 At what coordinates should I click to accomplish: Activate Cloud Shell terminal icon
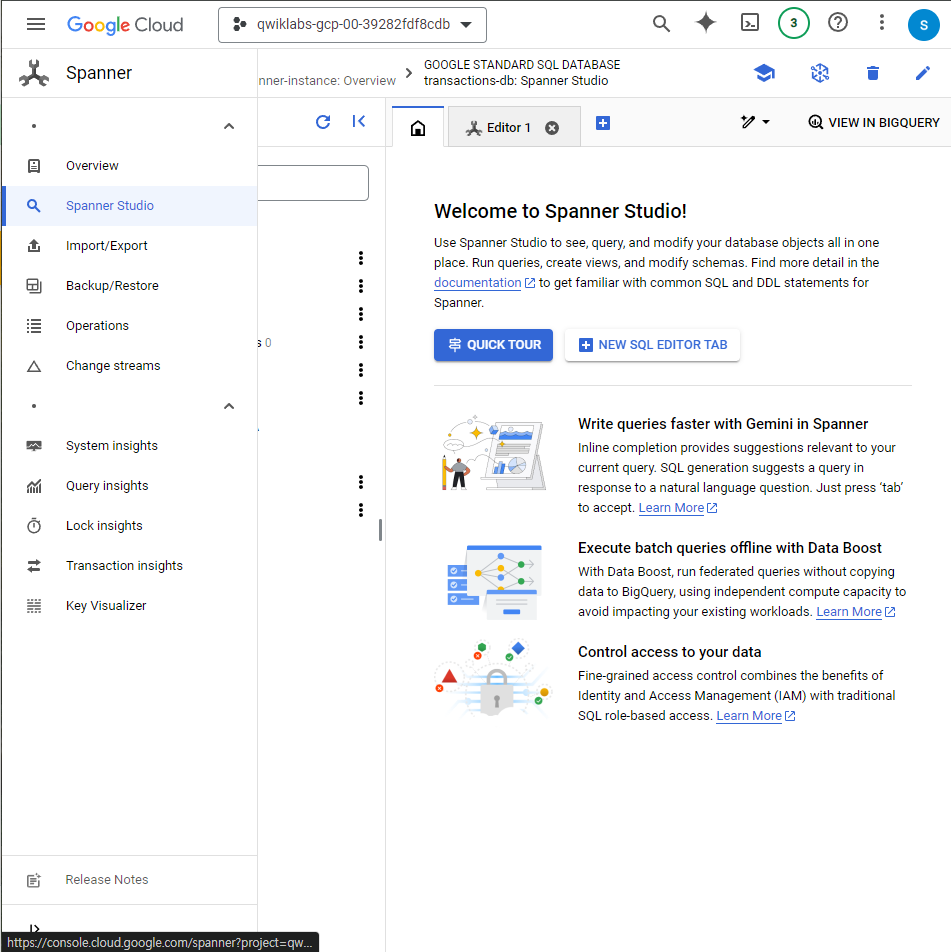tap(750, 23)
